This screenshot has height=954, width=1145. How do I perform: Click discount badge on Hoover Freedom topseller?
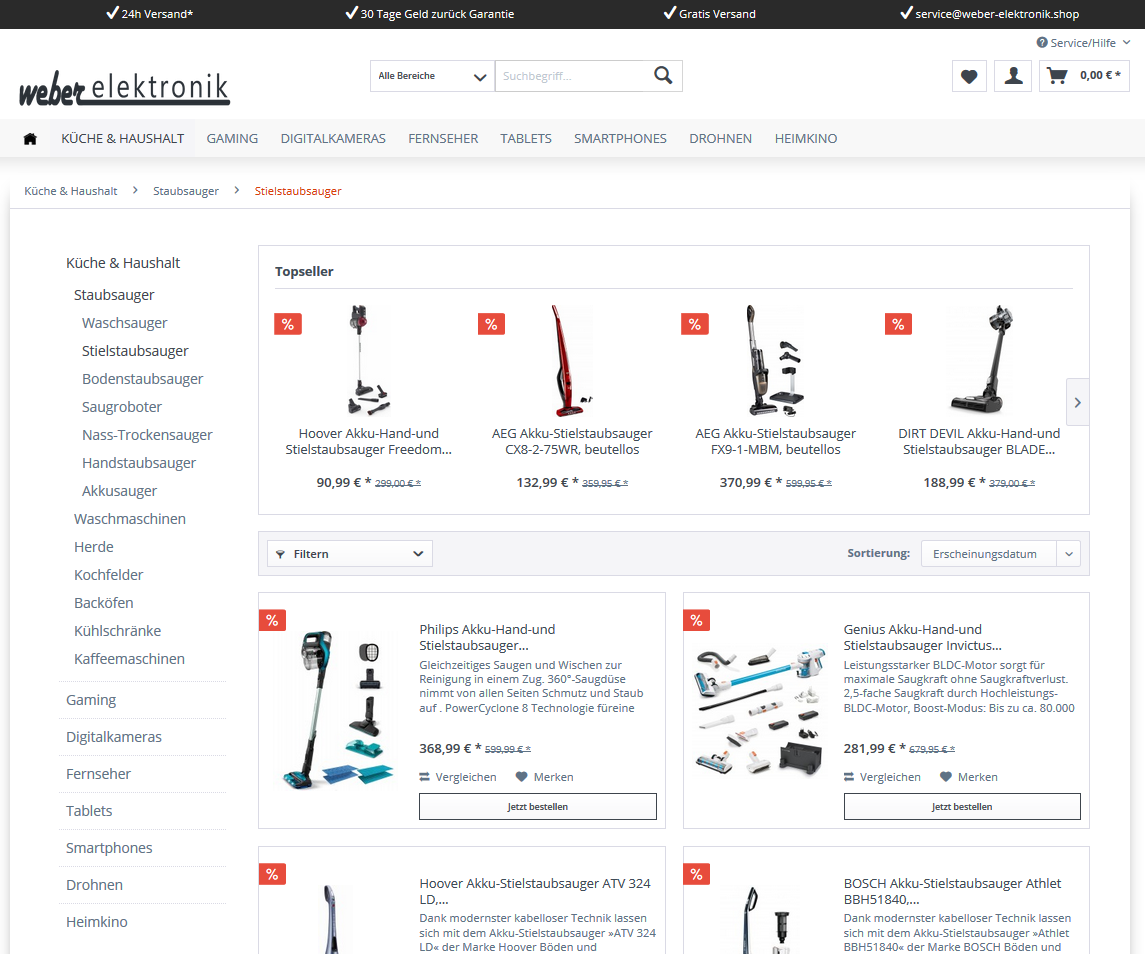point(288,324)
